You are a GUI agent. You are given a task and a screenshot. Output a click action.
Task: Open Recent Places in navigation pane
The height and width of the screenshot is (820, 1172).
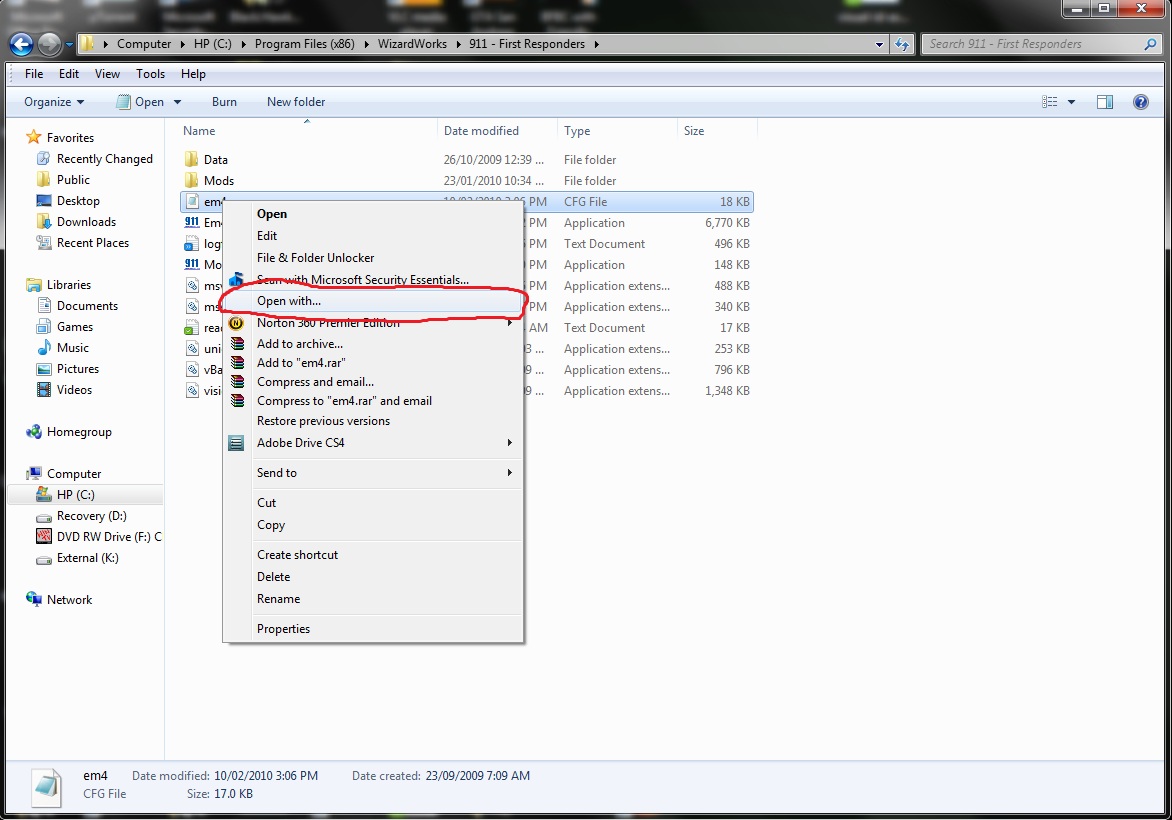pyautogui.click(x=93, y=242)
